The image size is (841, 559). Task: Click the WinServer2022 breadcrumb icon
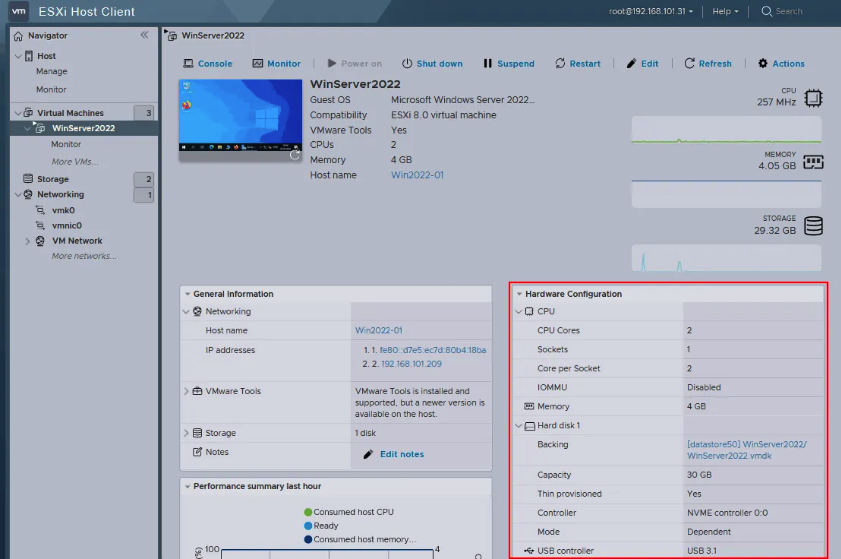point(172,36)
